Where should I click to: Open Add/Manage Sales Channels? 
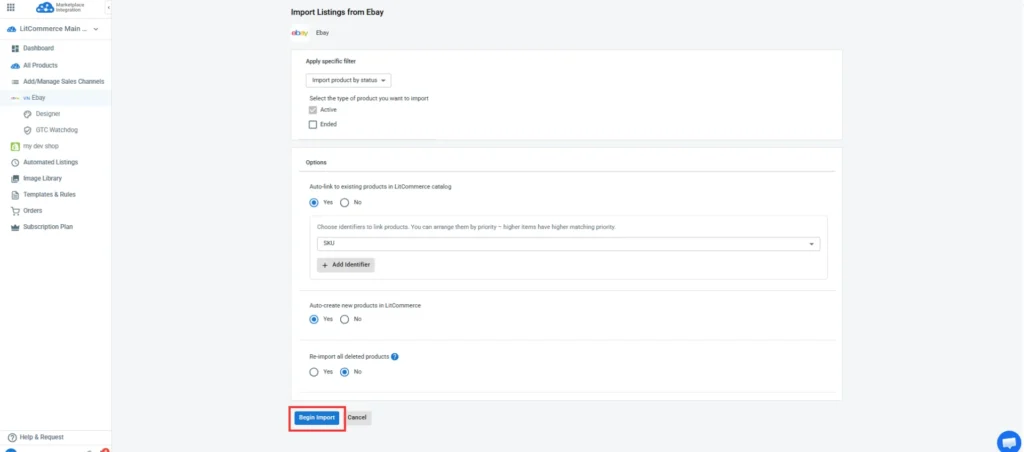(63, 82)
